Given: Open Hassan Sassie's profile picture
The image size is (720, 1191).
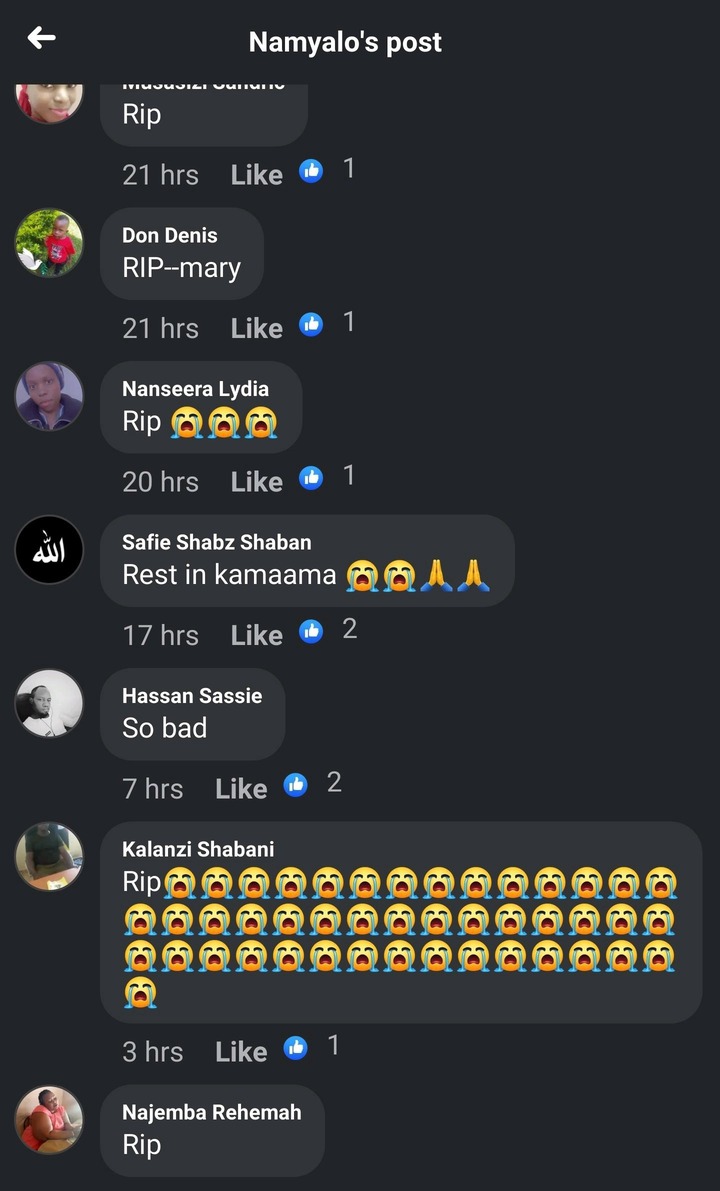Looking at the screenshot, I should (49, 703).
